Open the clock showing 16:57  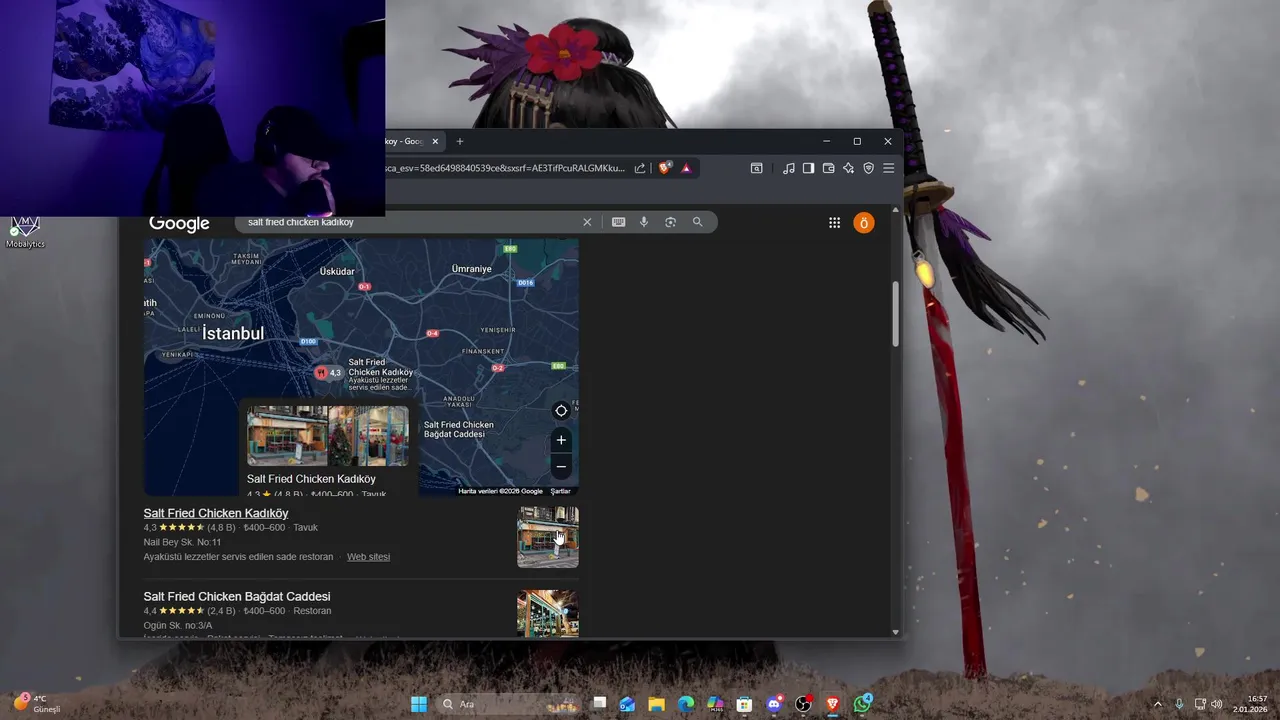pyautogui.click(x=1250, y=704)
